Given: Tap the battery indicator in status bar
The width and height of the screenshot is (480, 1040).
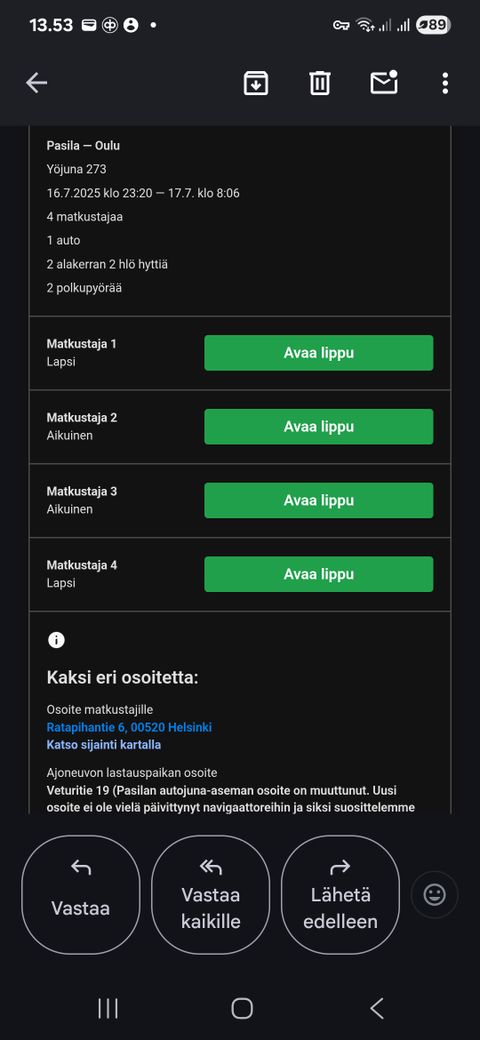Looking at the screenshot, I should [434, 25].
